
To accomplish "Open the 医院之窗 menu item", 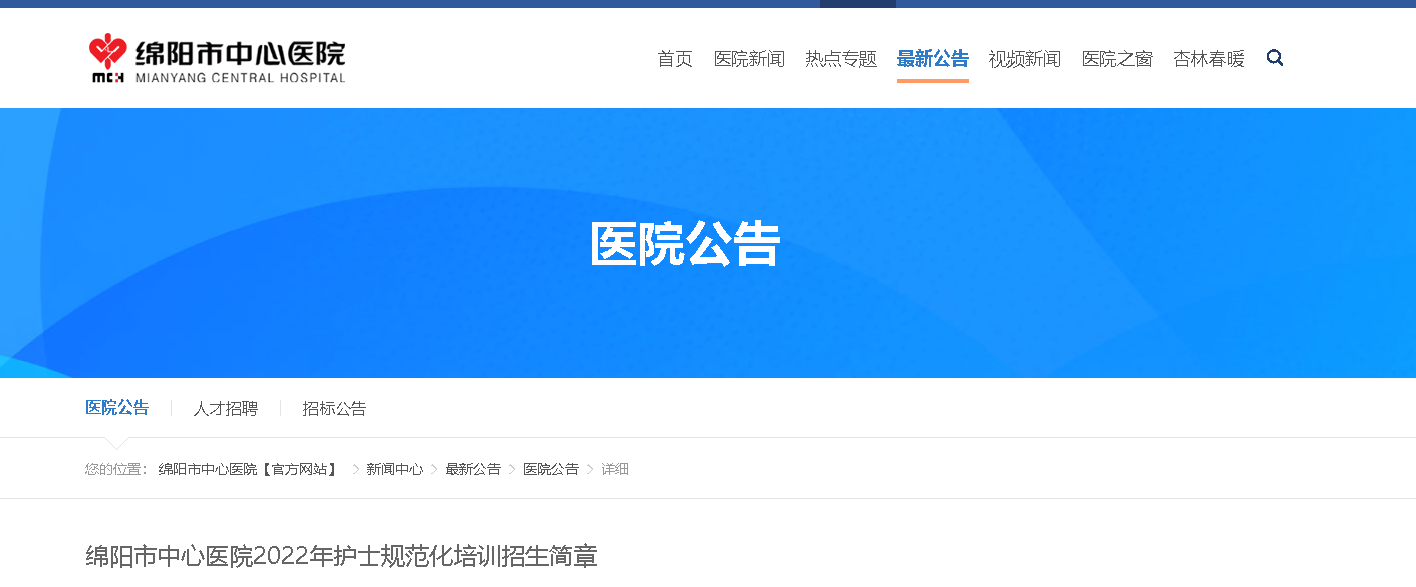I will [1117, 59].
